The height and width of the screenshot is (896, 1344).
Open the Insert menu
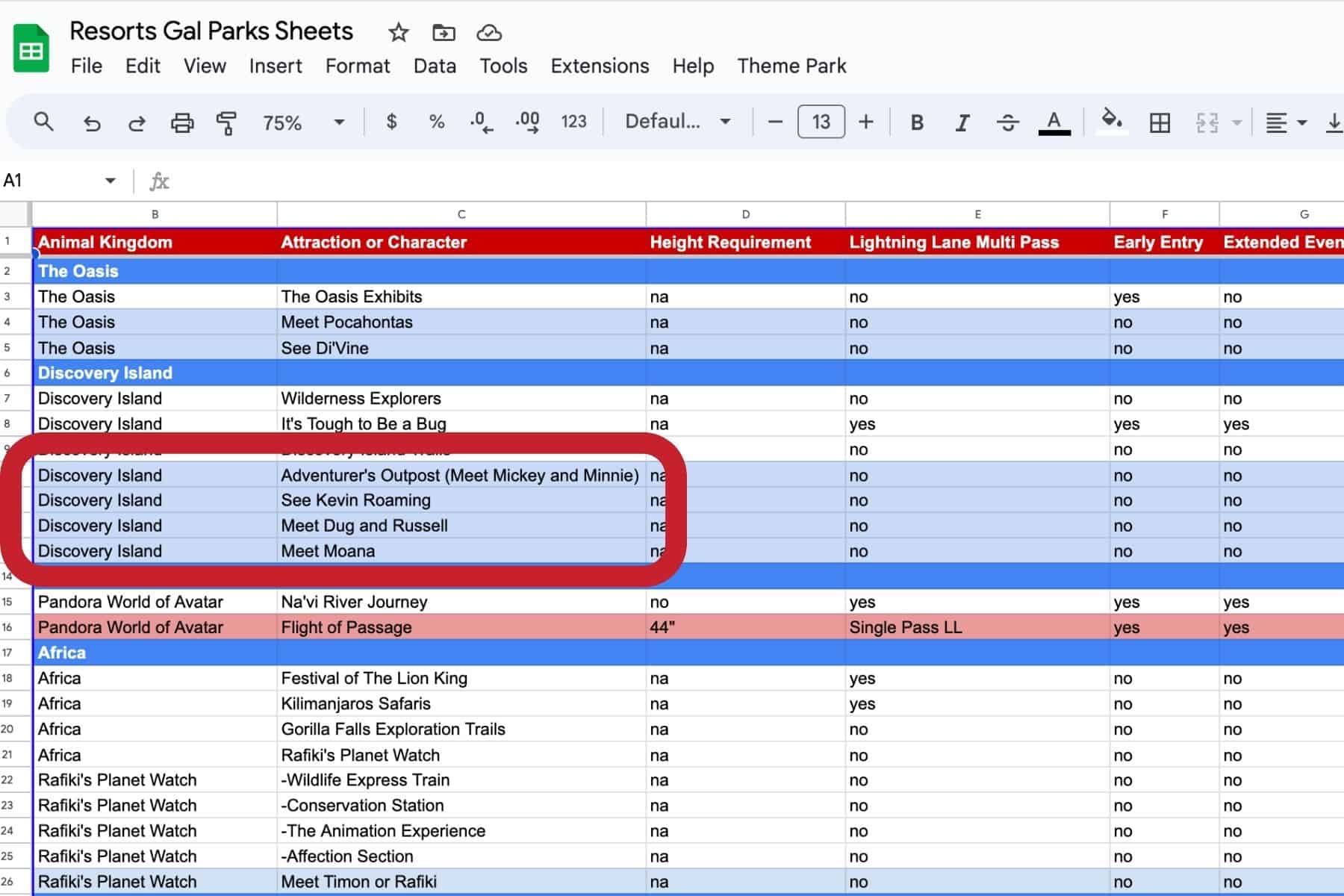point(276,66)
